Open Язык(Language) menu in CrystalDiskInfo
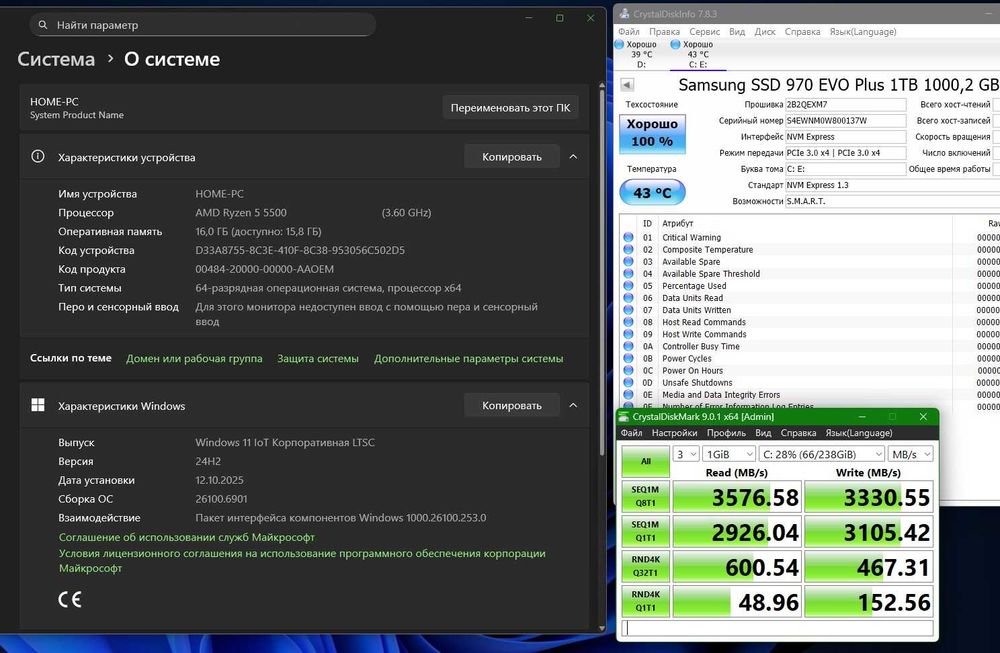Image resolution: width=1000 pixels, height=653 pixels. [863, 32]
